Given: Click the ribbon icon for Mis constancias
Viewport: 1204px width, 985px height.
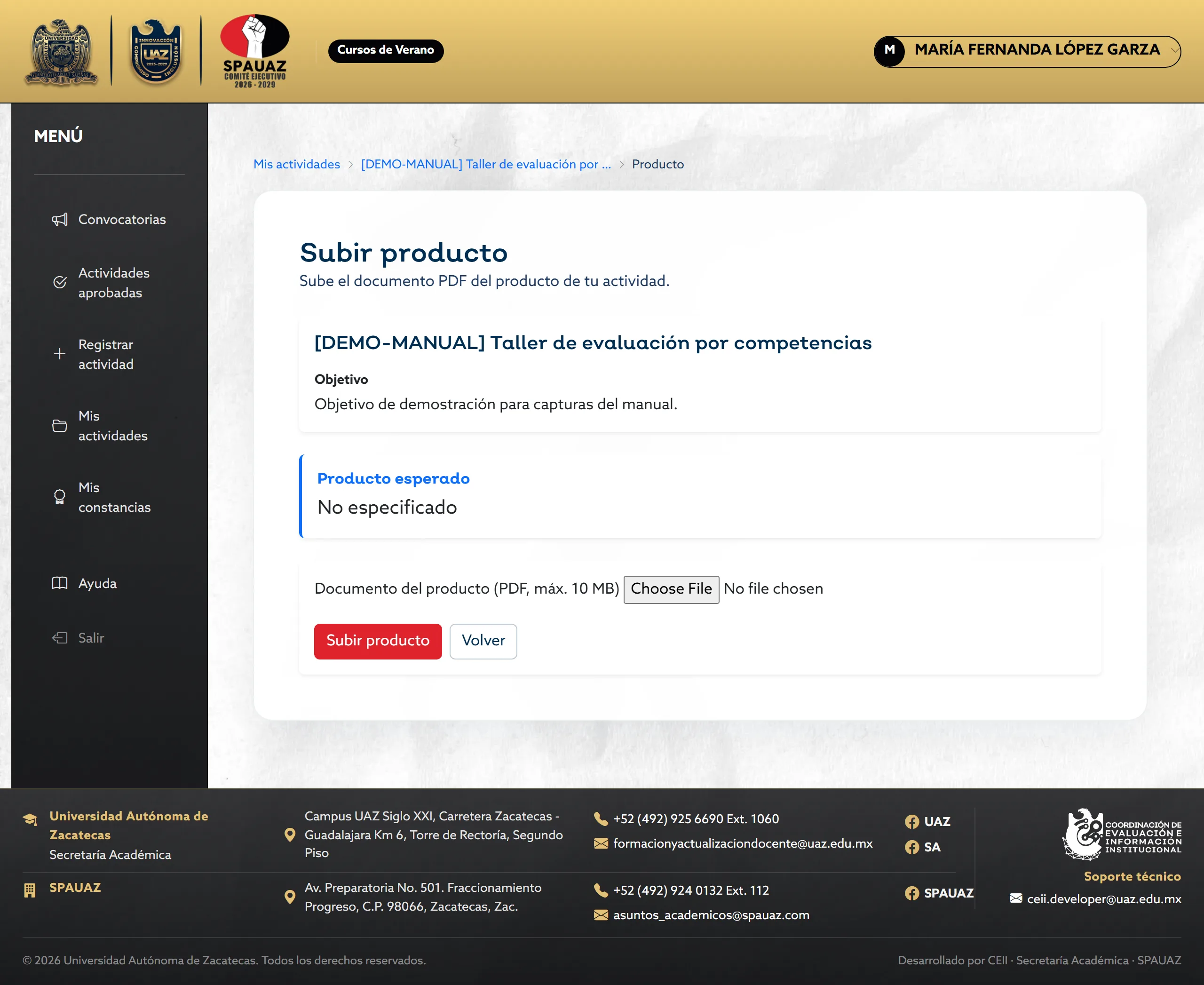Looking at the screenshot, I should (x=60, y=497).
